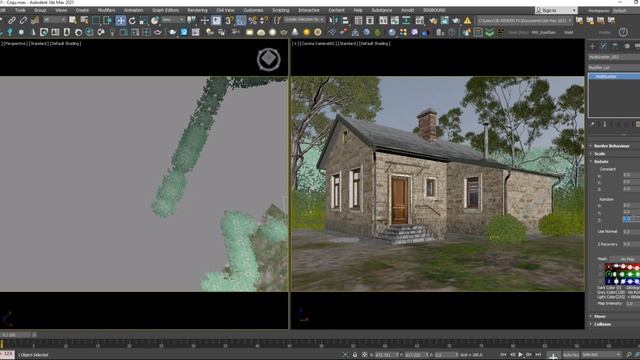Viewport: 640px width, 360px height.
Task: Open the Tools menu
Action: click(20, 10)
